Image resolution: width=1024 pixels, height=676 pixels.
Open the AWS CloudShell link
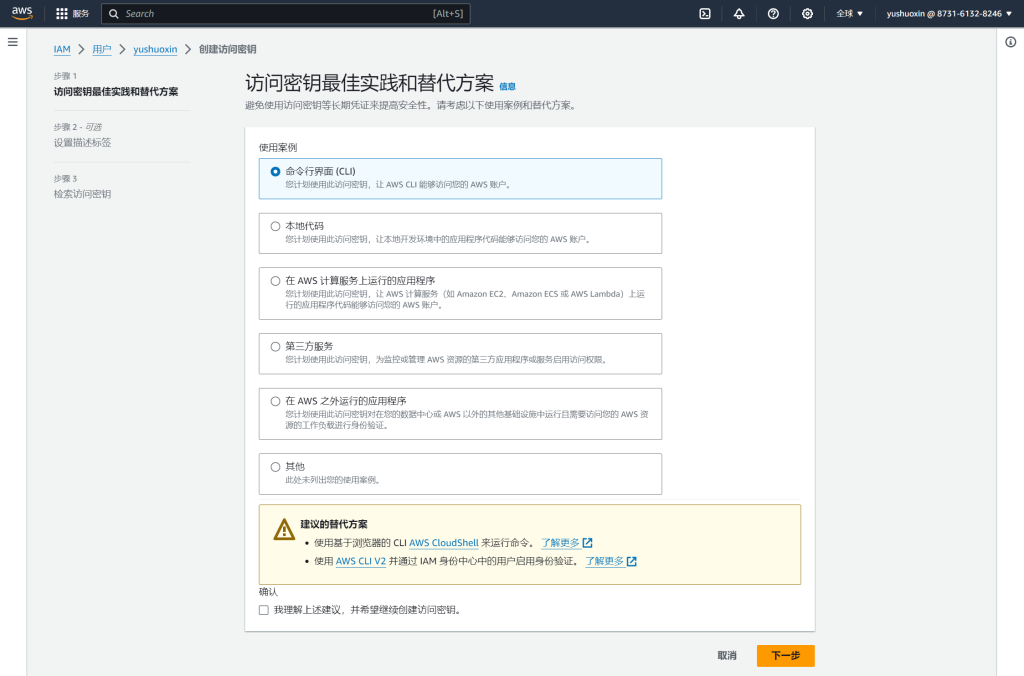[x=444, y=542]
